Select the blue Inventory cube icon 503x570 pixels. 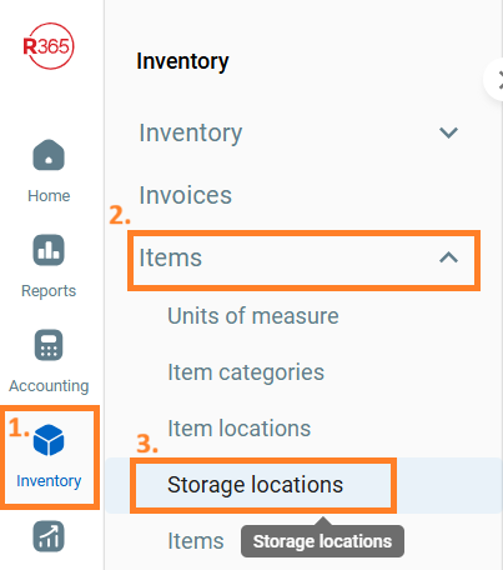49,440
